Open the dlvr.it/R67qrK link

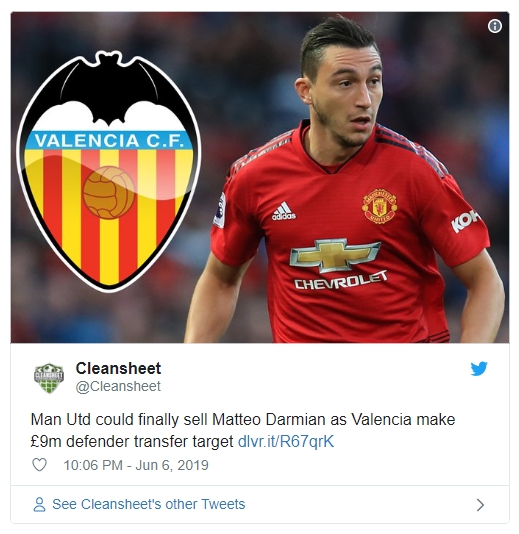286,441
